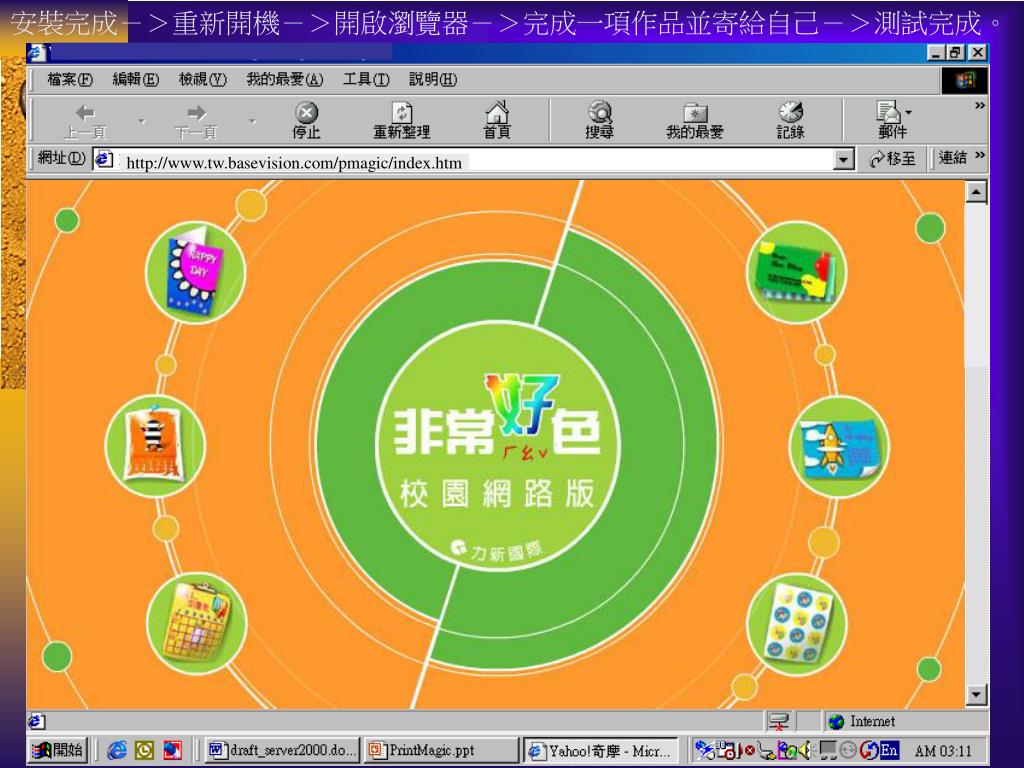Image resolution: width=1024 pixels, height=768 pixels.
Task: Go to the 首頁 home page
Action: click(x=497, y=121)
